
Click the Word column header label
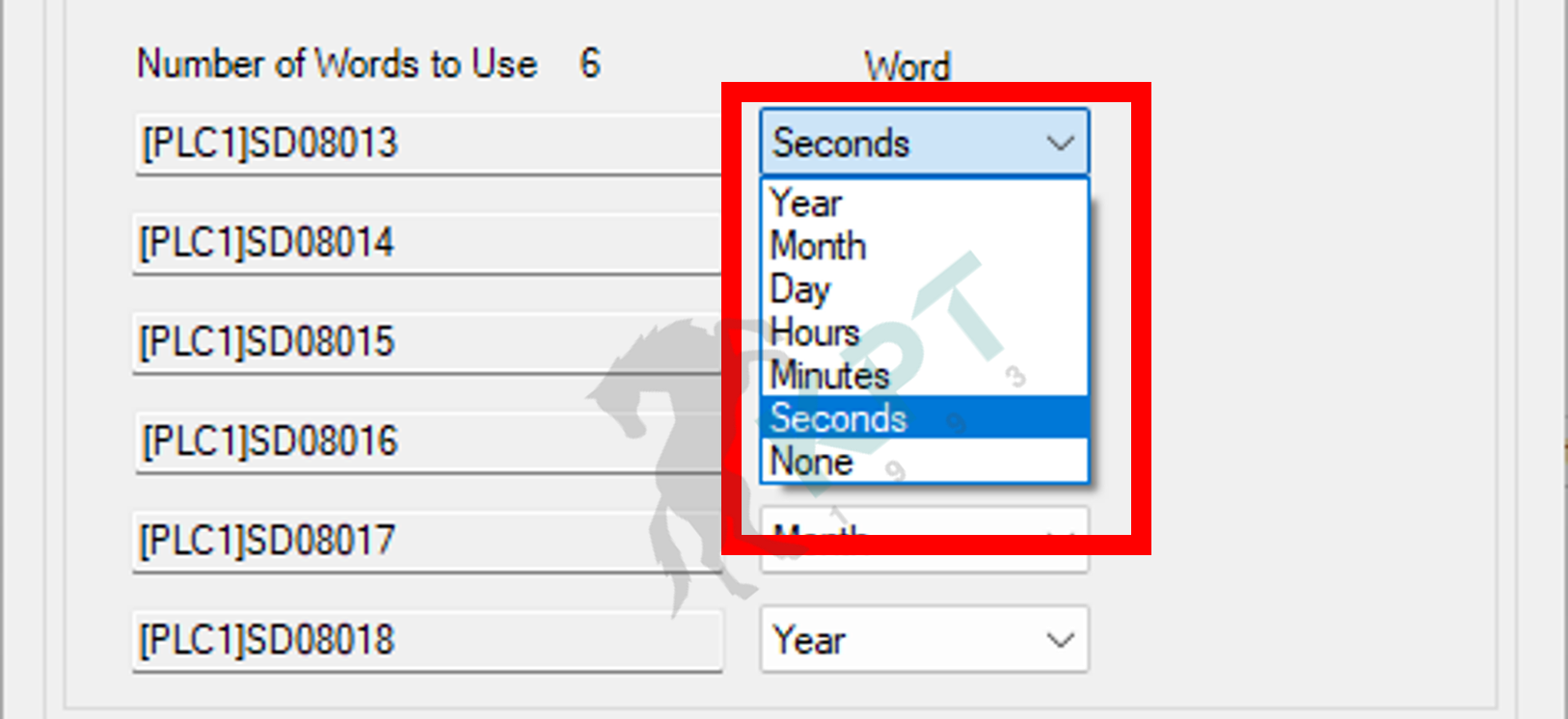click(x=907, y=67)
